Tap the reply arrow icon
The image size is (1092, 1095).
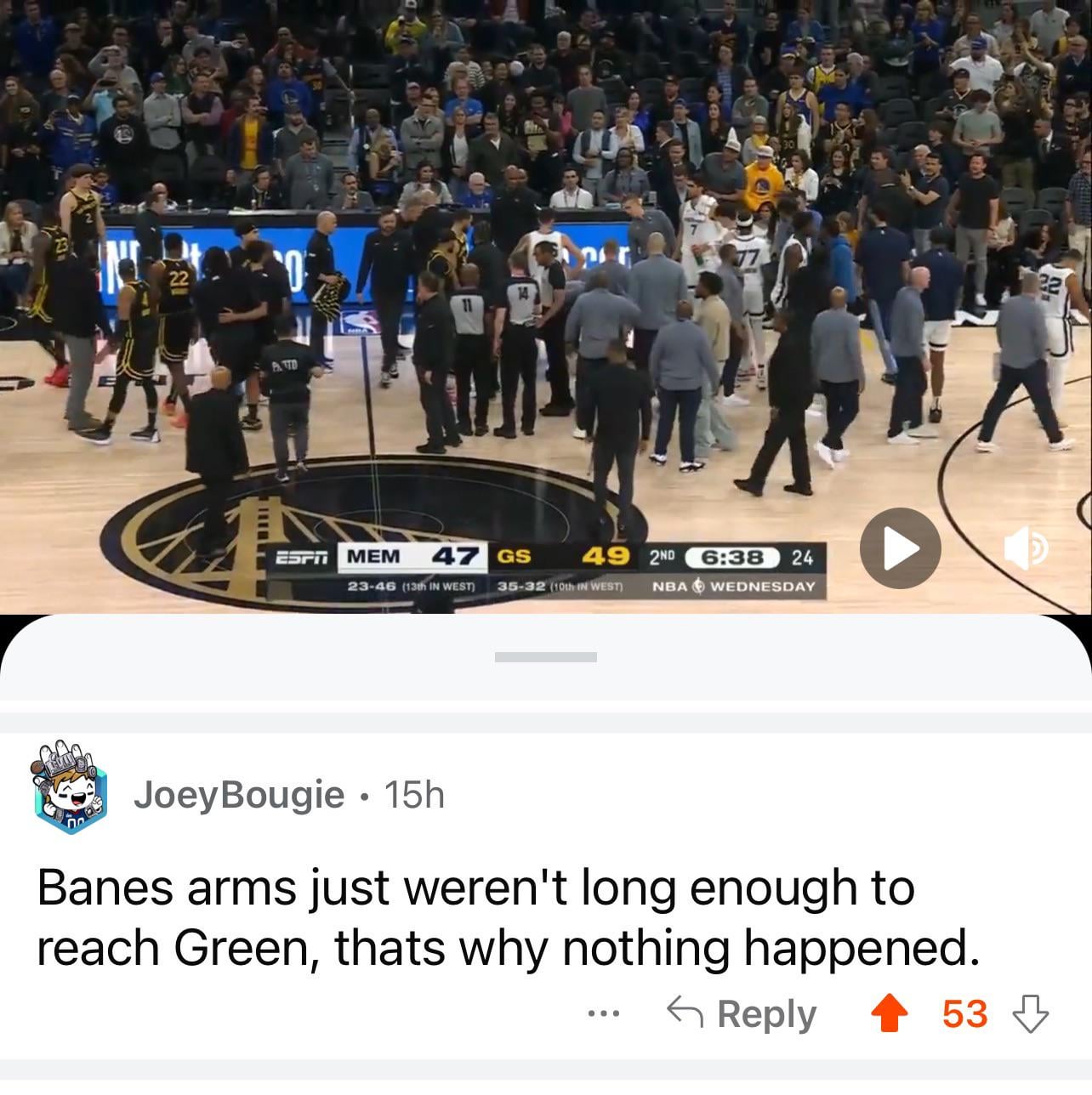click(x=685, y=1013)
